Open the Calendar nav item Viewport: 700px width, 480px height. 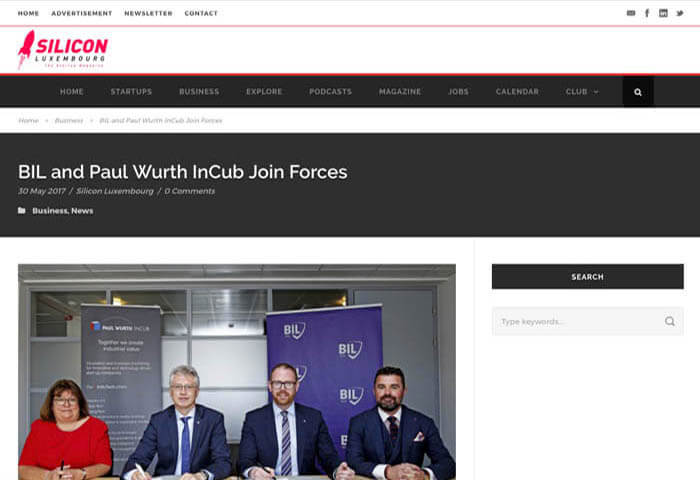(x=517, y=92)
